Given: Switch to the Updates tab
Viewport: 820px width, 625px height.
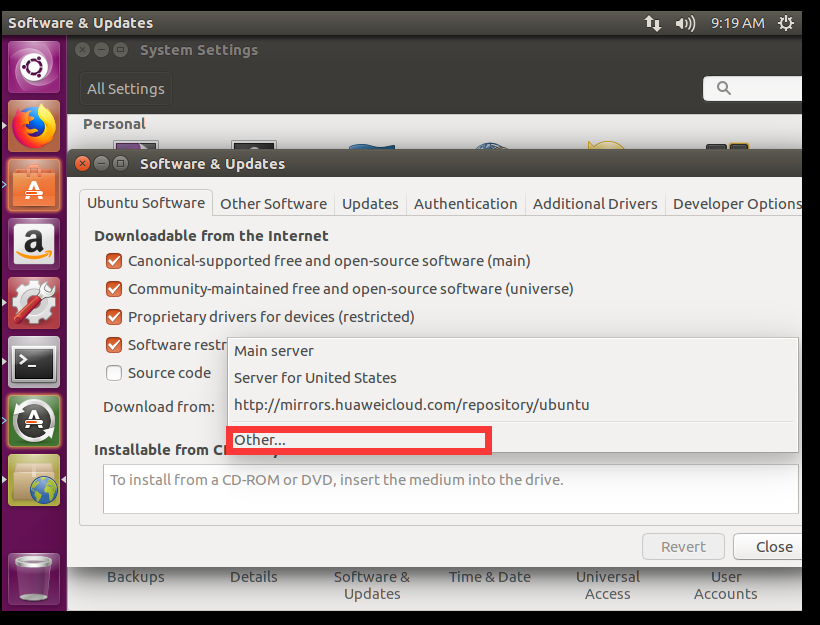Looking at the screenshot, I should (369, 203).
